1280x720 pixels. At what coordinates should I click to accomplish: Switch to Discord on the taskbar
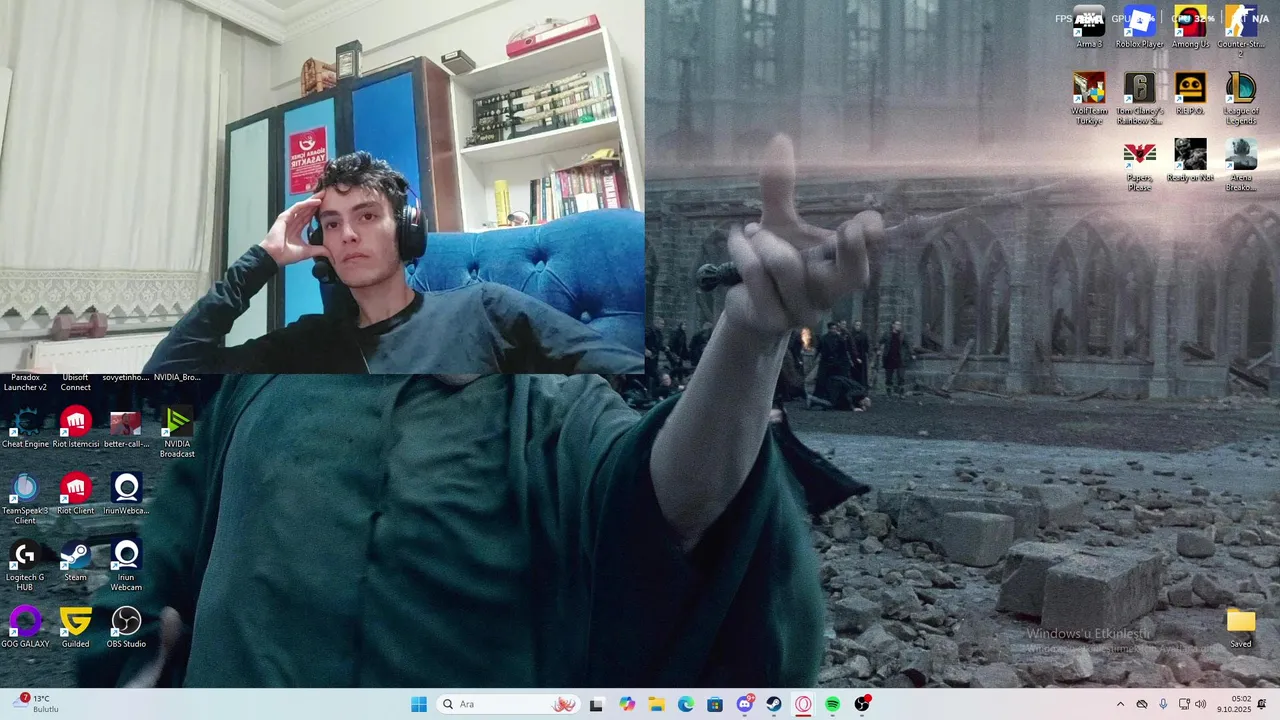[745, 704]
